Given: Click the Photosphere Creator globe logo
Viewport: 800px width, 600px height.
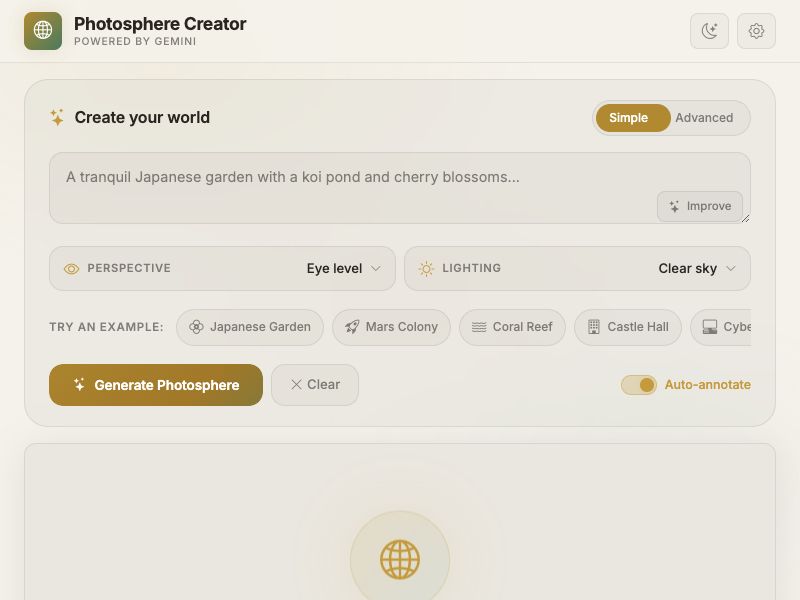Looking at the screenshot, I should [x=42, y=31].
